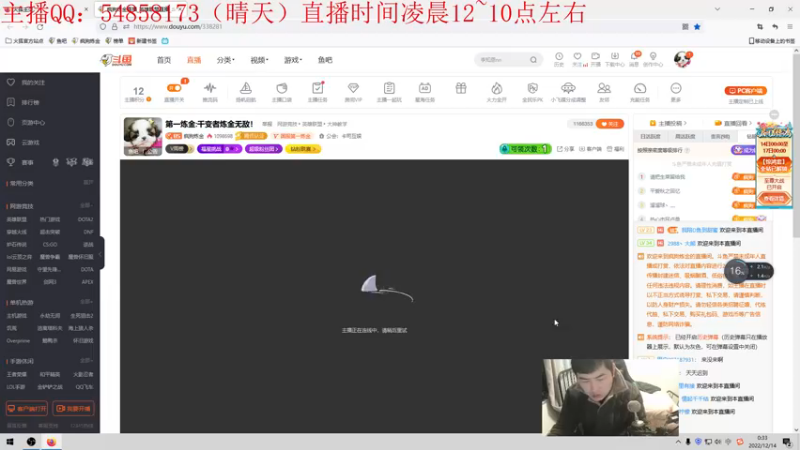
Task: Click the orange 关注 follow button
Action: (x=610, y=124)
